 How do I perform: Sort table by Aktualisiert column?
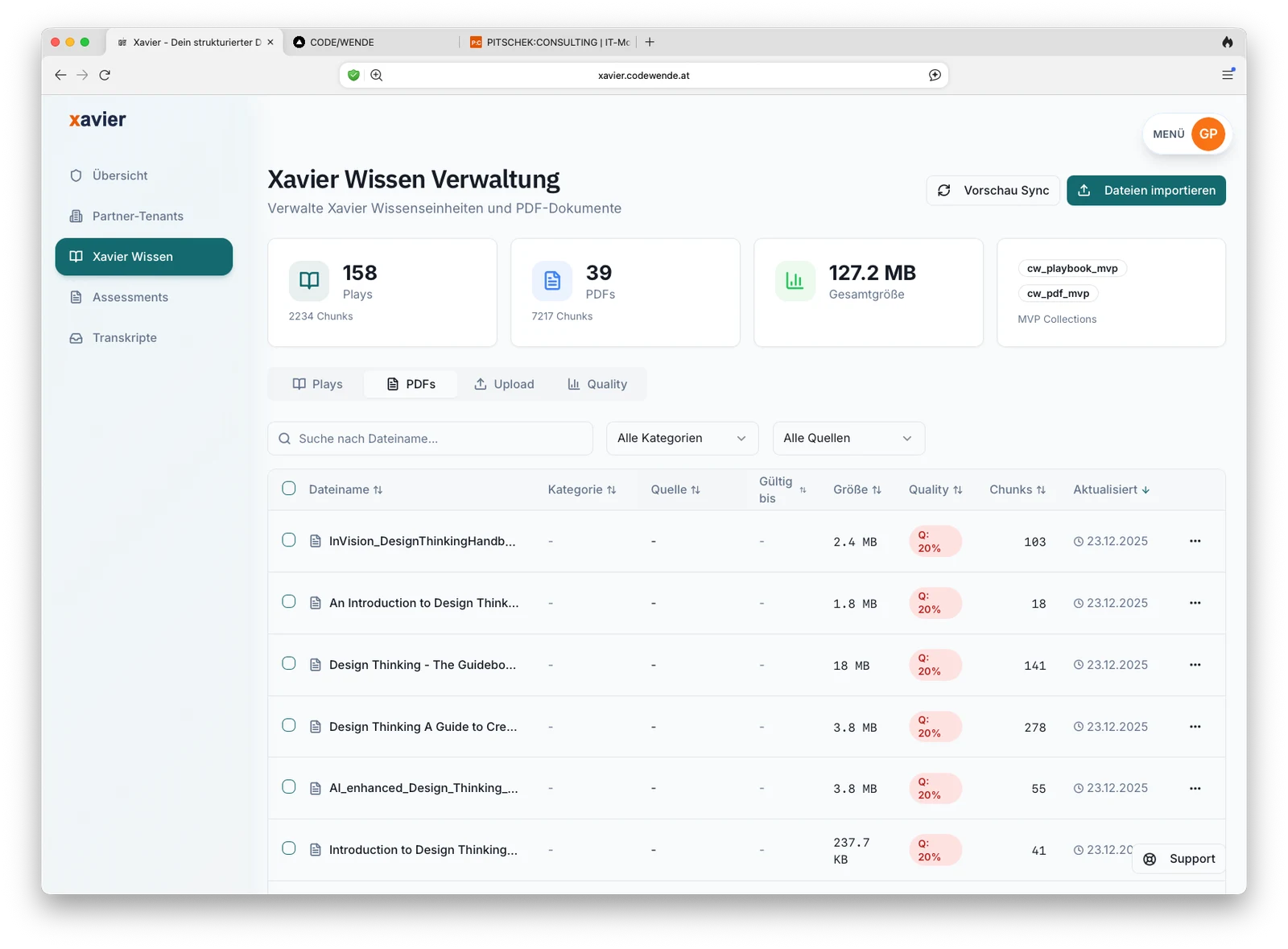click(x=1110, y=489)
